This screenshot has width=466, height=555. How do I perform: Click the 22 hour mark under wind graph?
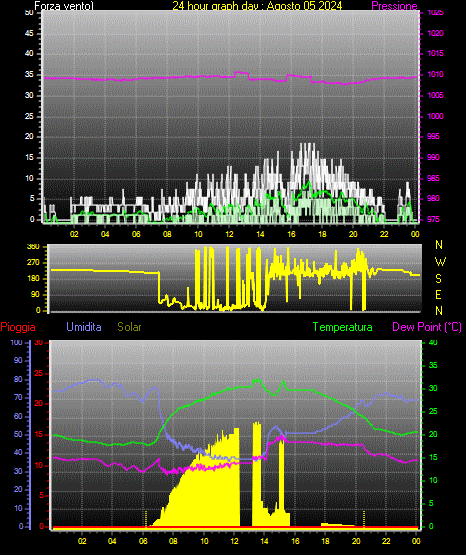384,234
